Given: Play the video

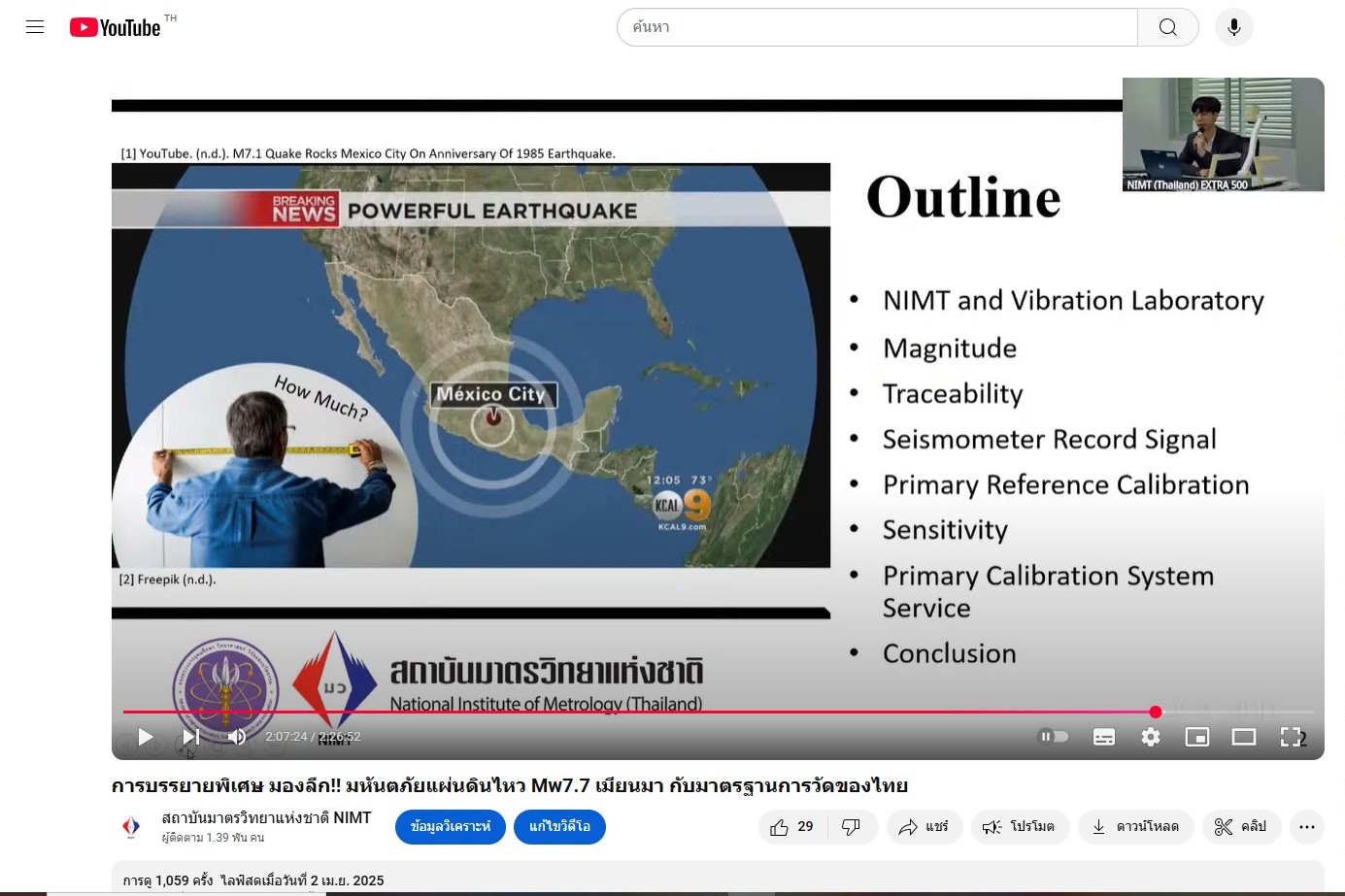Looking at the screenshot, I should pyautogui.click(x=146, y=737).
